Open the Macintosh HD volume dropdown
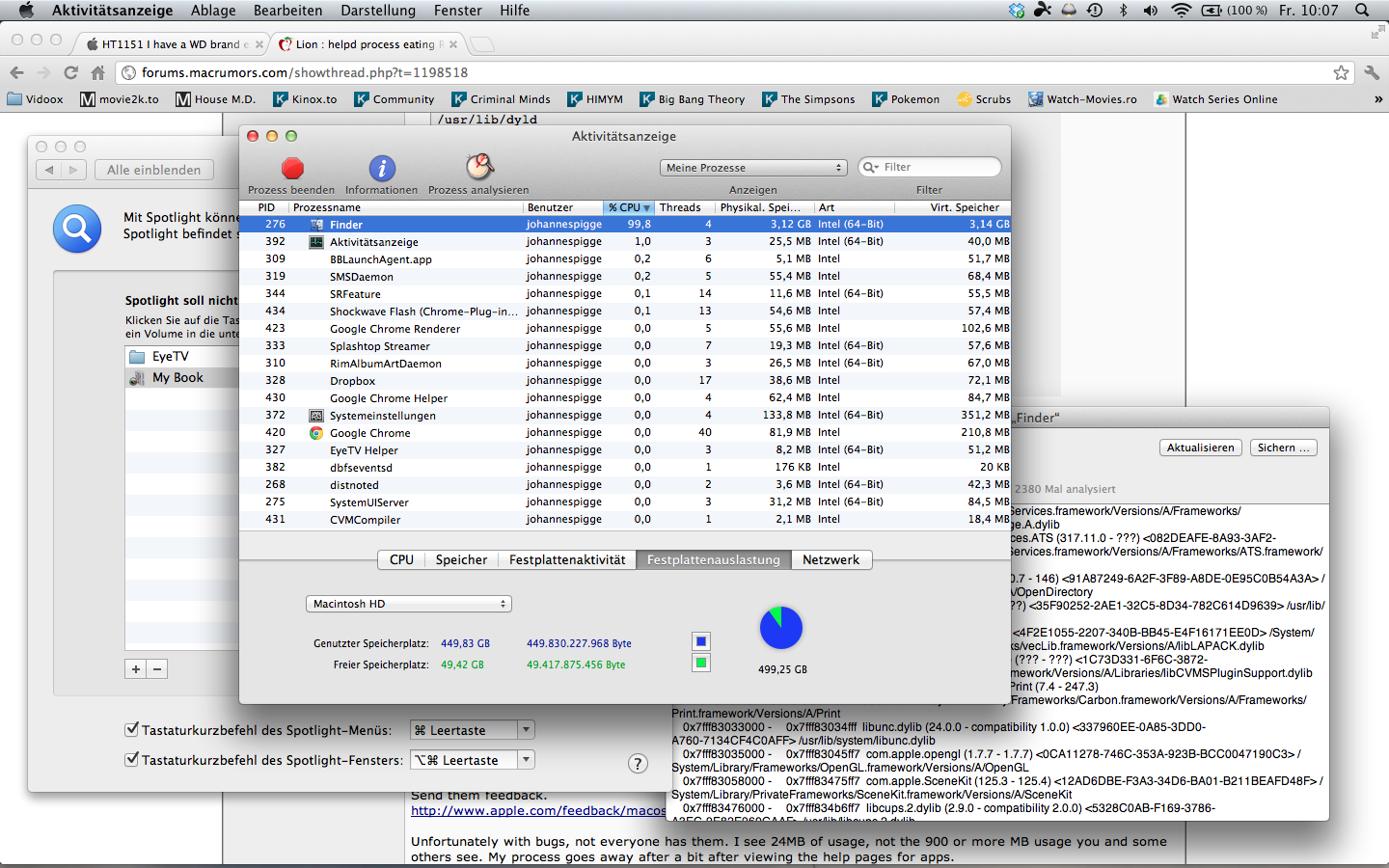1389x868 pixels. [409, 604]
